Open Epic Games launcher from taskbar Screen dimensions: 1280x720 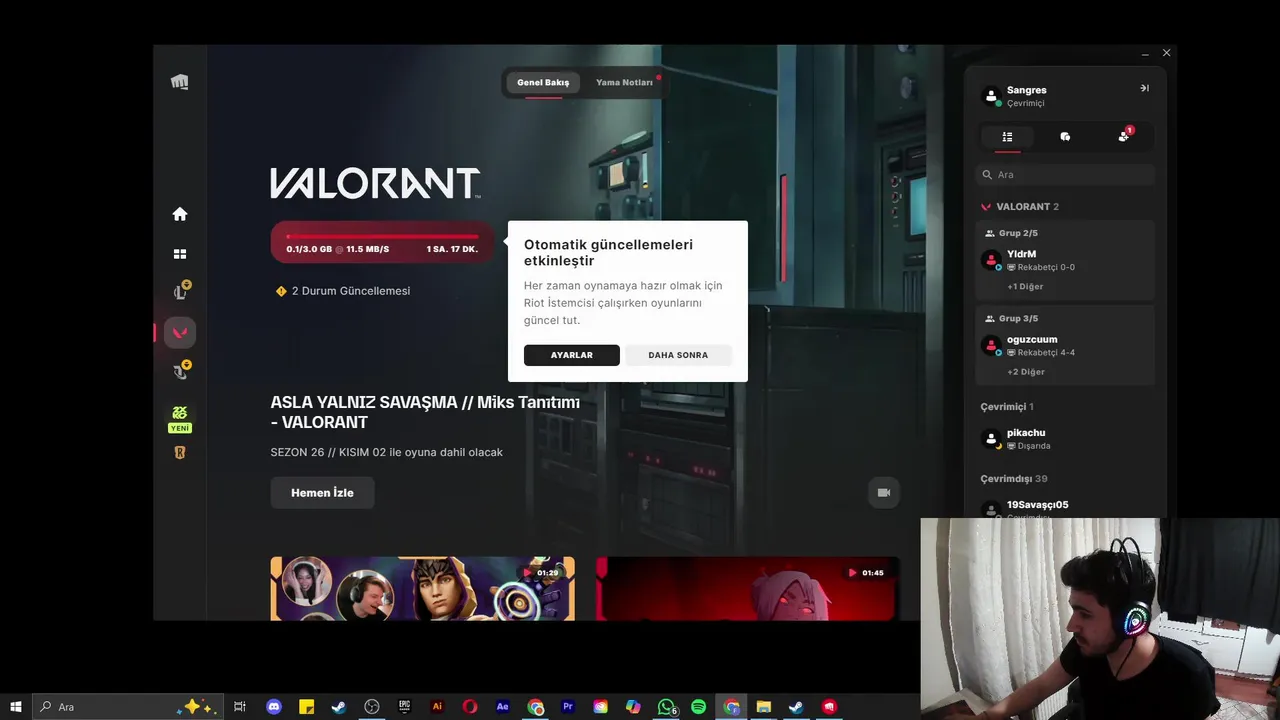click(404, 706)
